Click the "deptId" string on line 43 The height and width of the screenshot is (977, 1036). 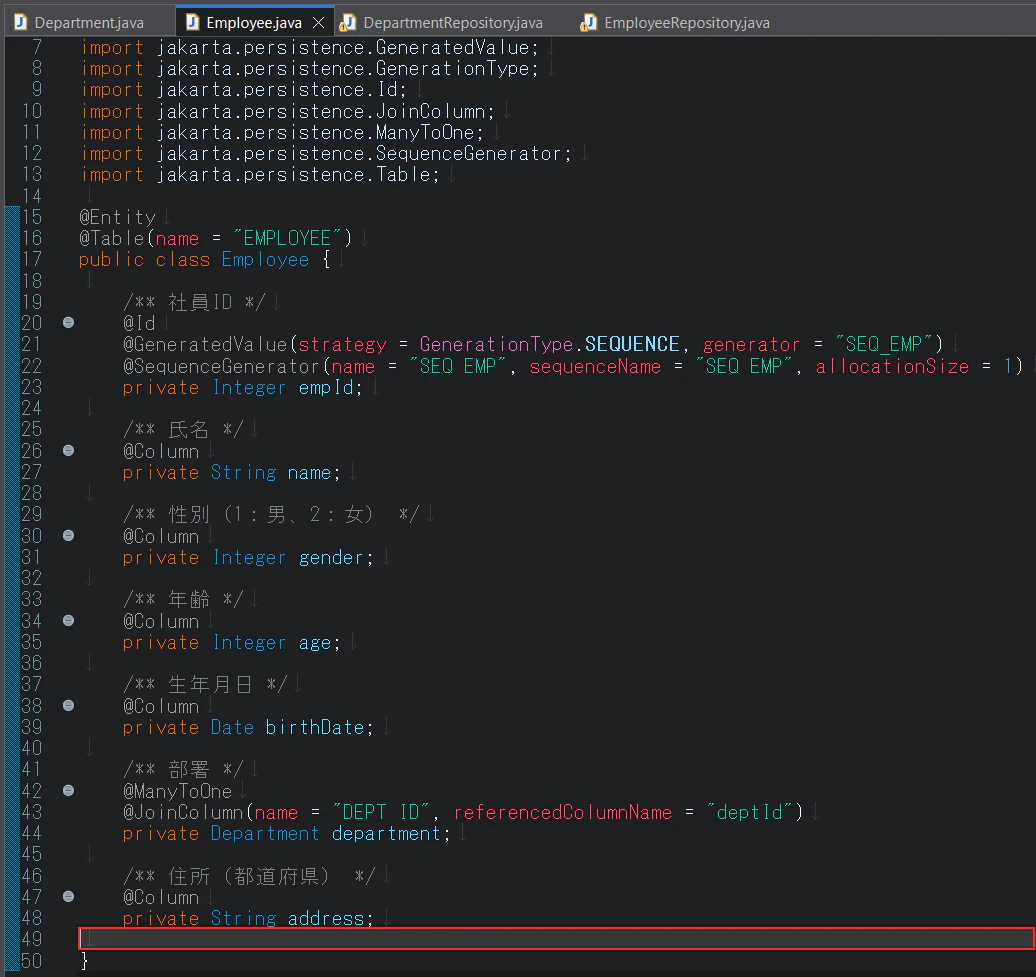(749, 812)
